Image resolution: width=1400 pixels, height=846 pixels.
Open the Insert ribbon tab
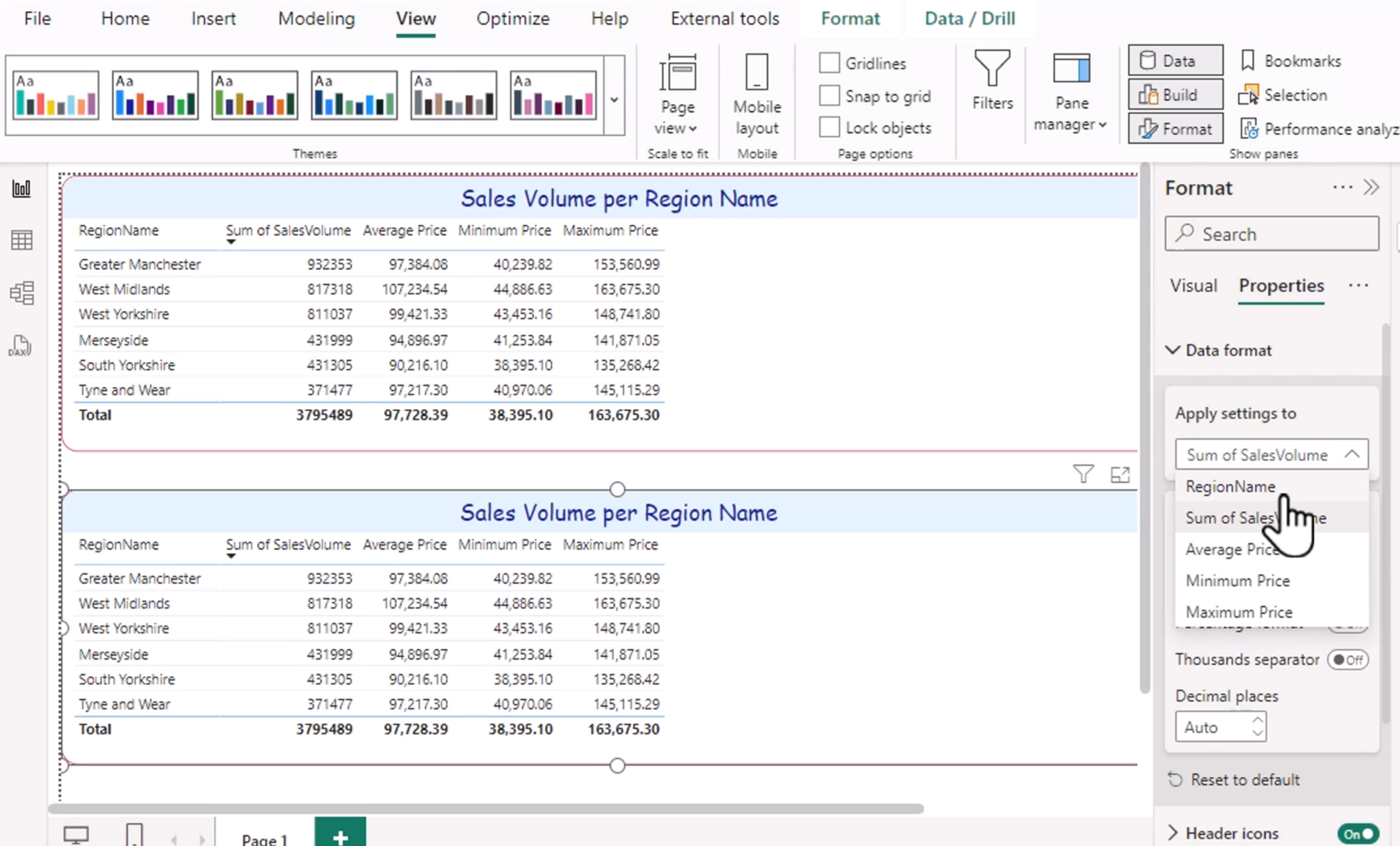pyautogui.click(x=213, y=19)
